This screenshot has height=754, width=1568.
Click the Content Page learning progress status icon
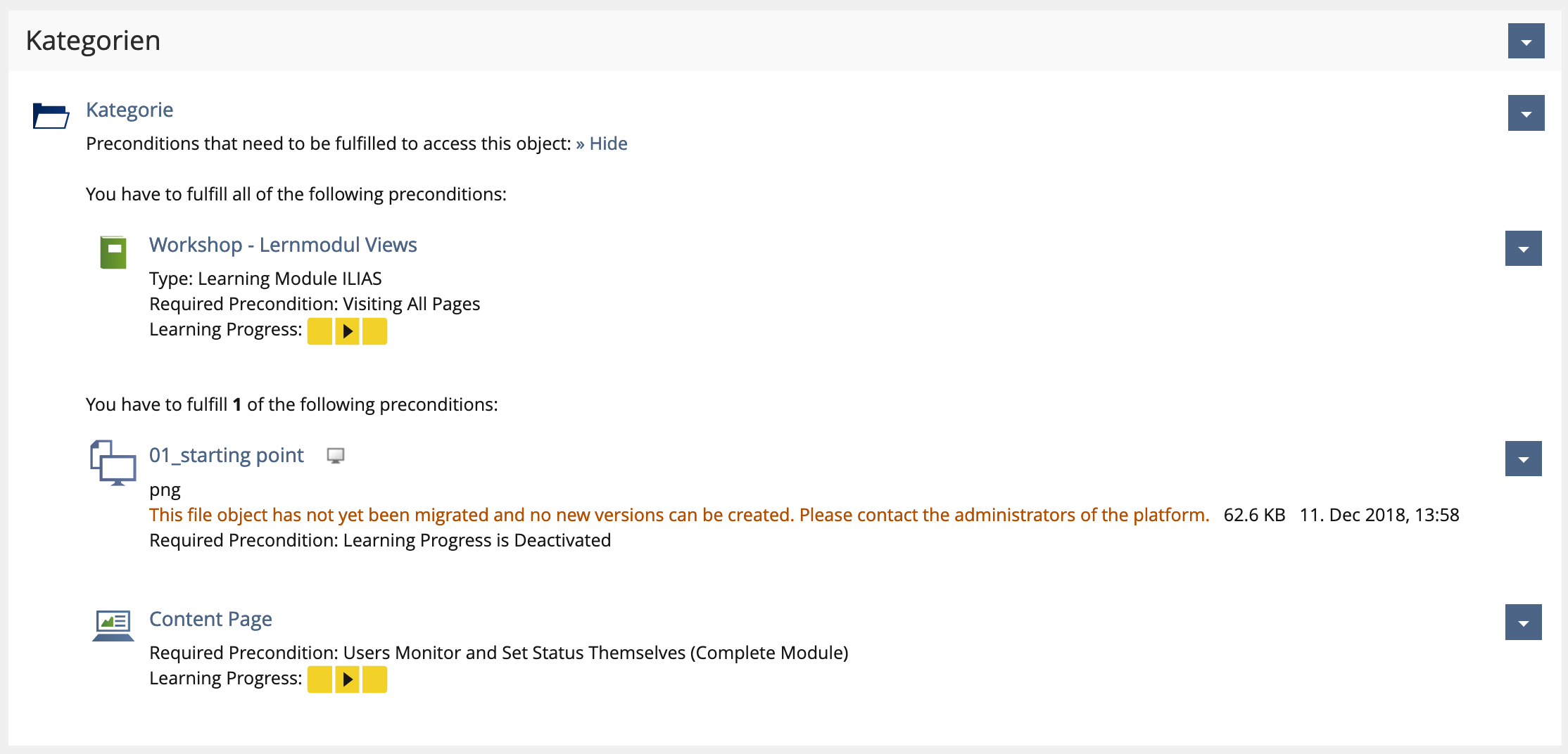[347, 679]
